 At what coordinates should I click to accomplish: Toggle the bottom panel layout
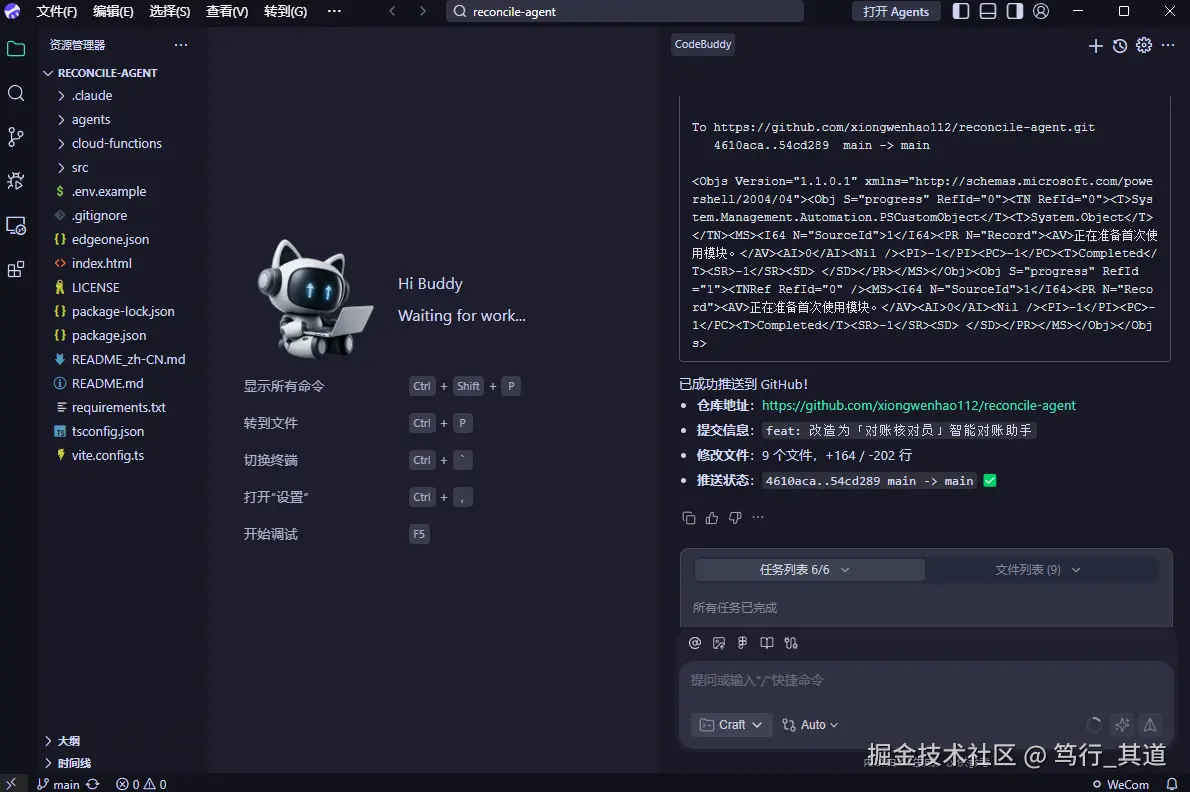click(987, 11)
